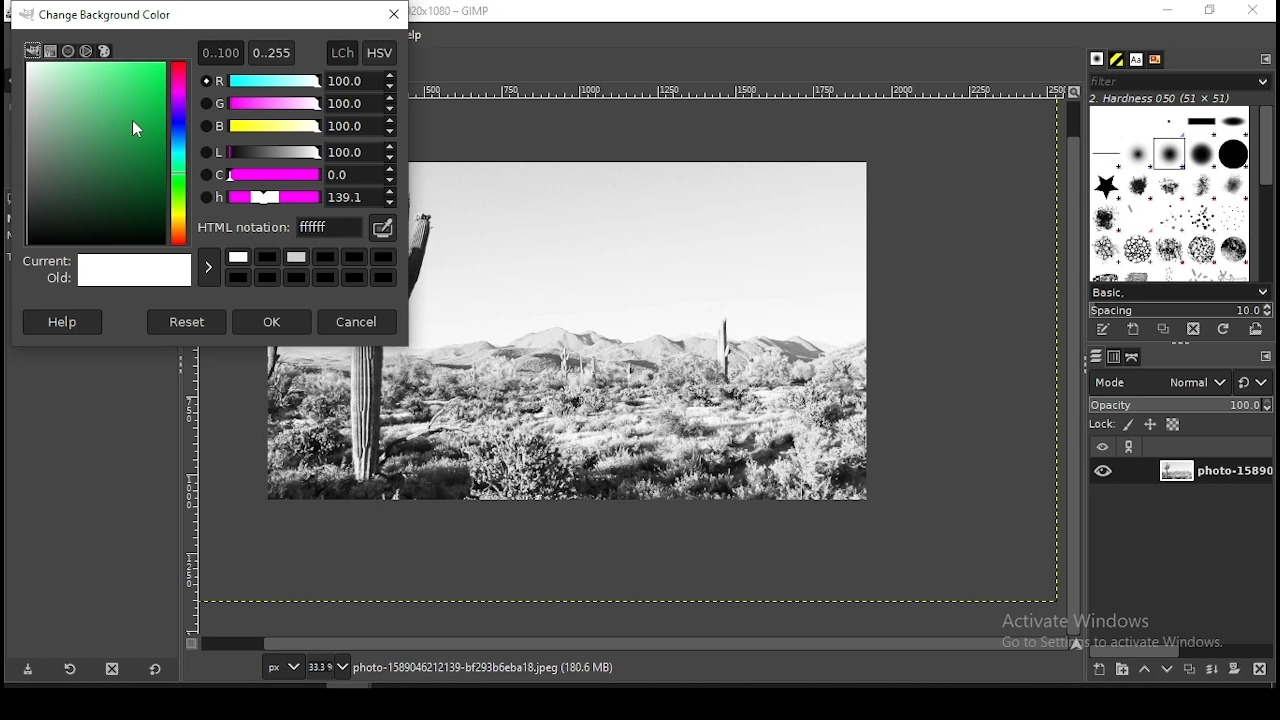This screenshot has width=1280, height=720.
Task: Switch to the watercolor color selector
Action: coord(69,51)
